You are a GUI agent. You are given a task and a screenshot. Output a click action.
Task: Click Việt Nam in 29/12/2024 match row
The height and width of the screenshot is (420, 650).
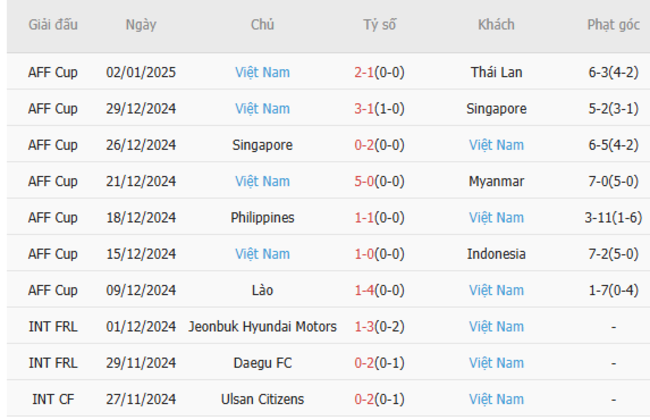point(262,109)
